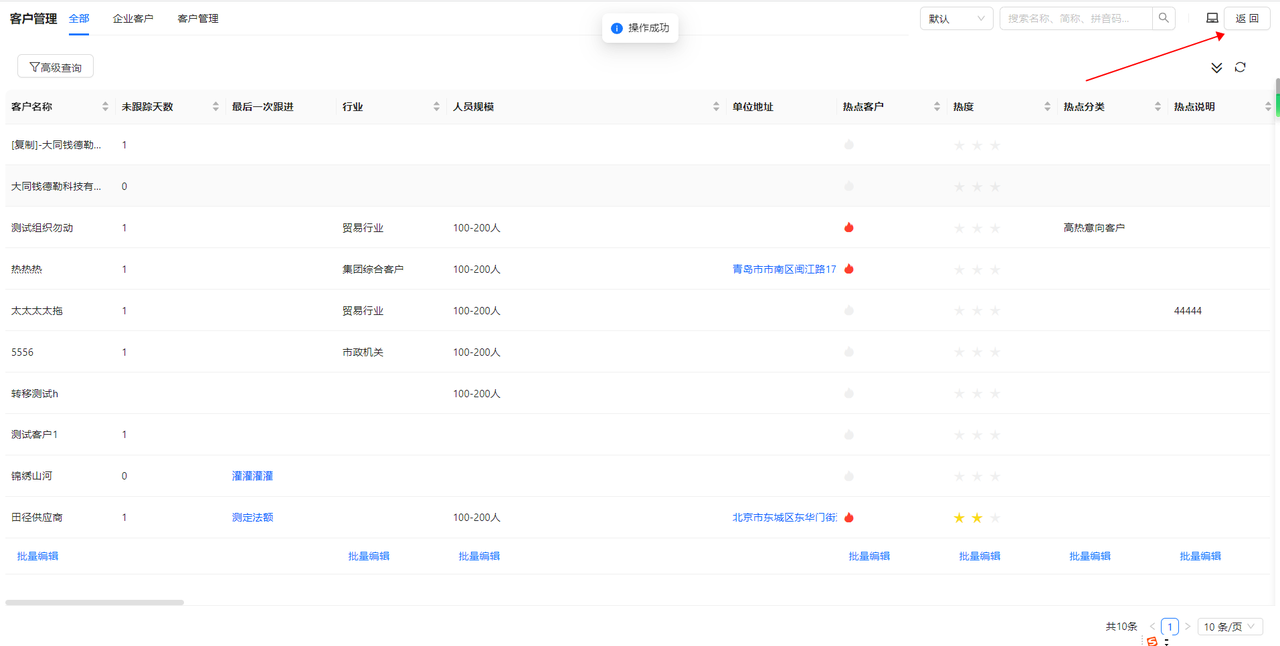1280x646 pixels.
Task: Toggle hot flame for 锦绣山河
Action: pos(849,476)
